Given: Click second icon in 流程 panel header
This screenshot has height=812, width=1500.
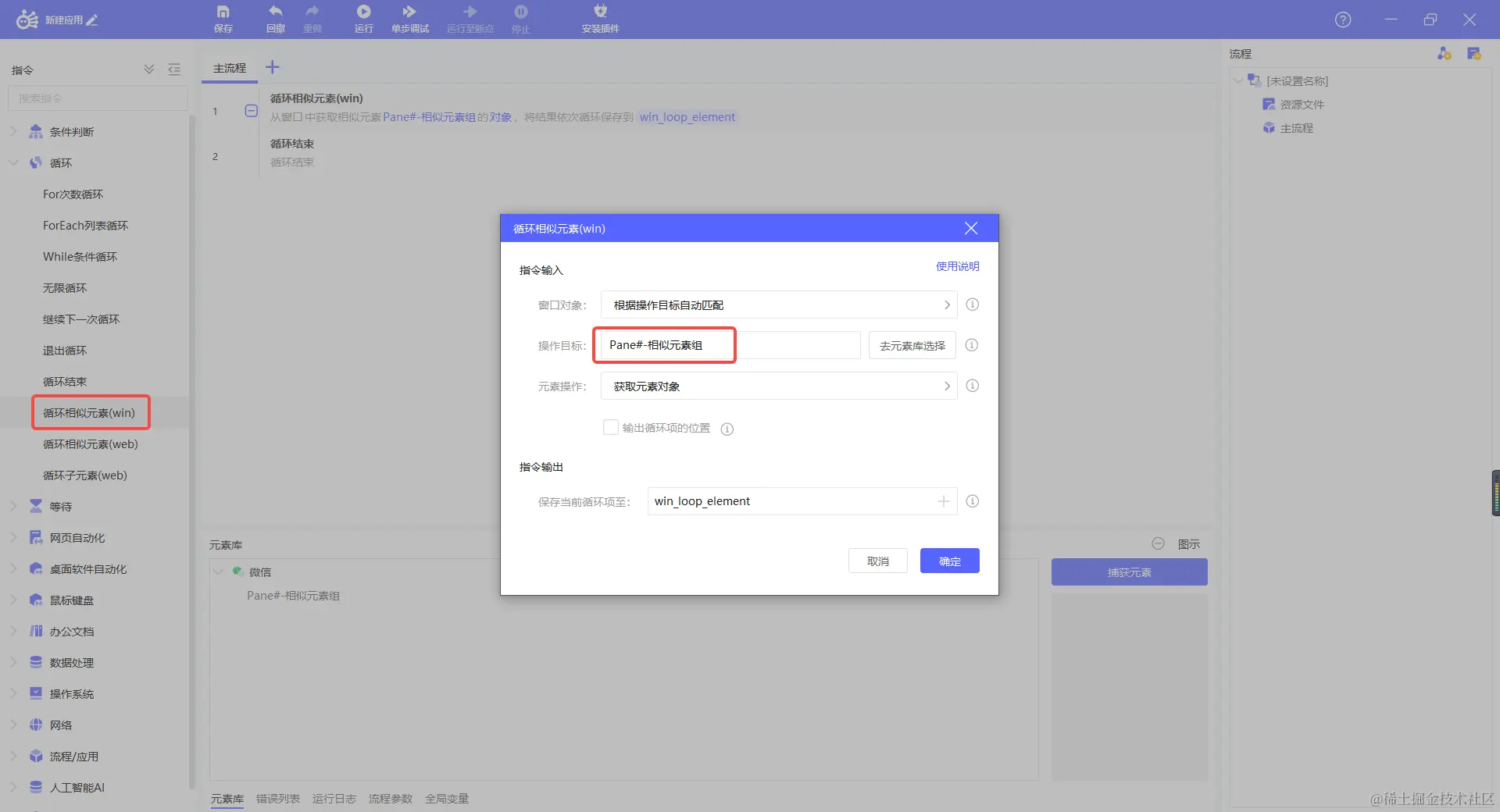Looking at the screenshot, I should [x=1474, y=53].
